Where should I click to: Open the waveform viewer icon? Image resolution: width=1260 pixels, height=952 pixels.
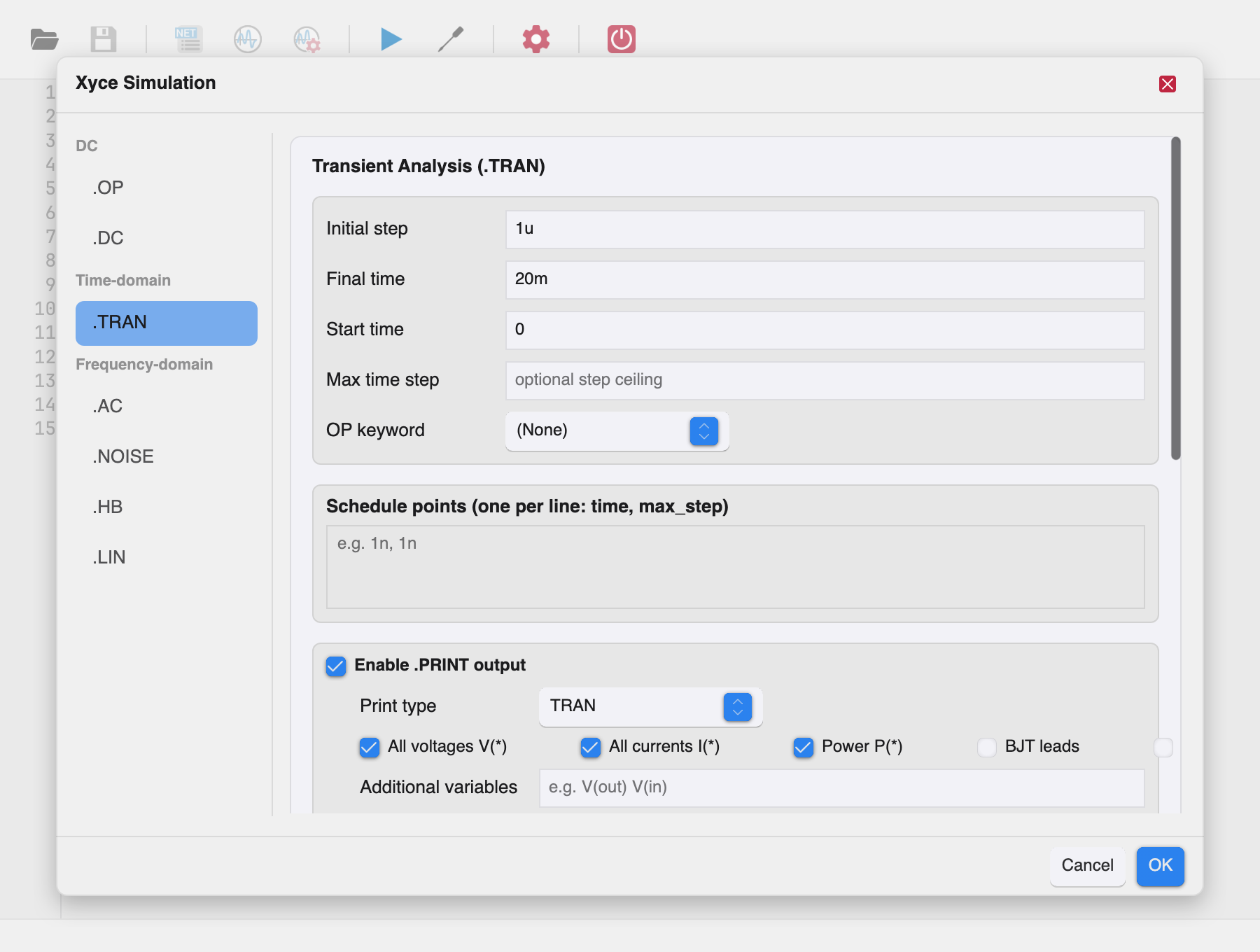248,39
